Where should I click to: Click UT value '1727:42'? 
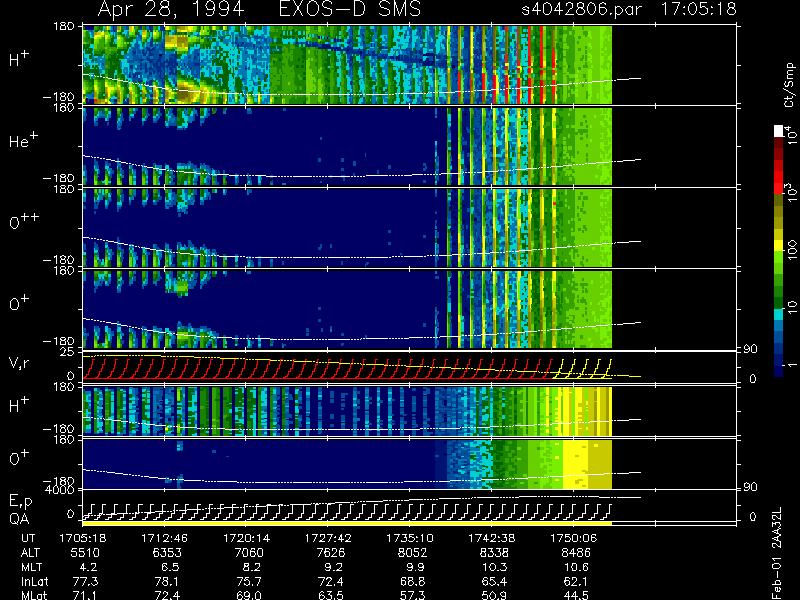[328, 538]
